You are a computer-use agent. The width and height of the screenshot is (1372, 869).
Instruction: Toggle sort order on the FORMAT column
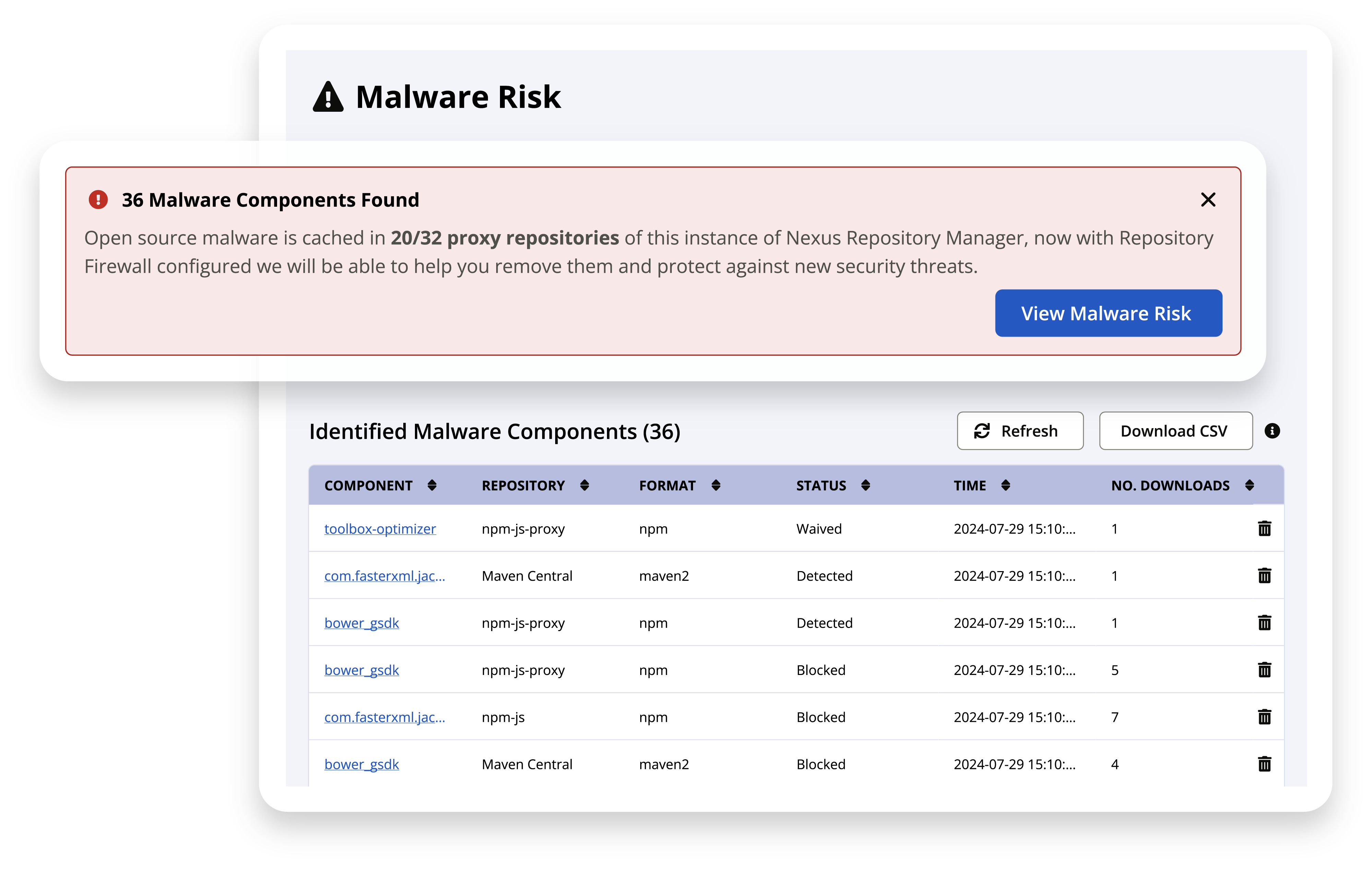point(716,485)
